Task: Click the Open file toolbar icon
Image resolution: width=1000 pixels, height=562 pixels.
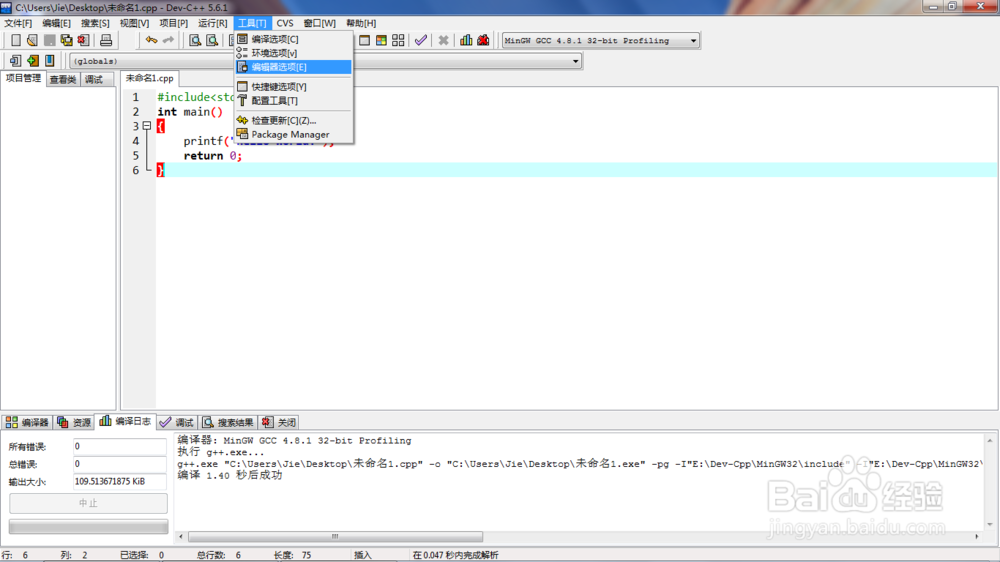Action: pos(32,40)
